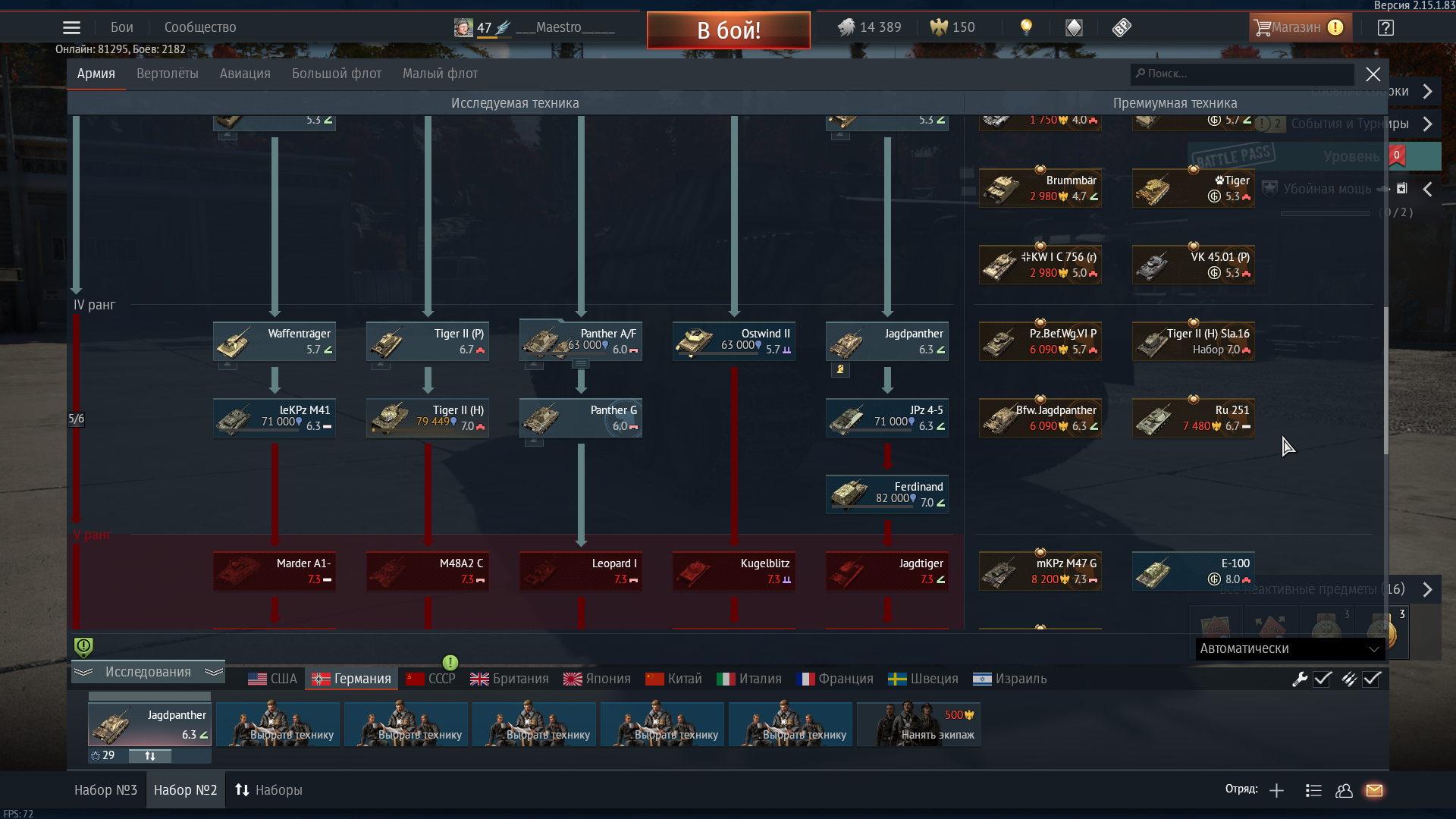Screen dimensions: 1456x819
Task: Select the premium Brummbär vehicle
Action: (1040, 188)
